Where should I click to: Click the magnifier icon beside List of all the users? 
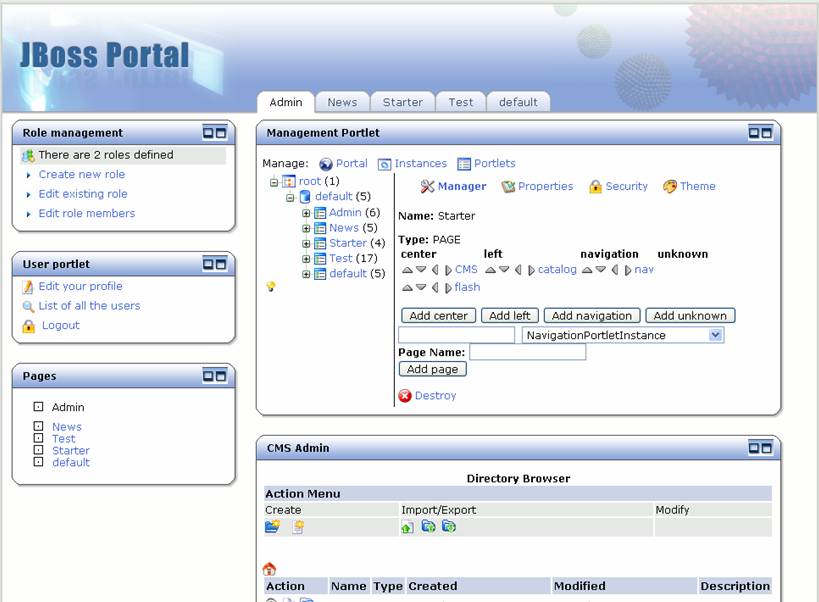[x=28, y=306]
